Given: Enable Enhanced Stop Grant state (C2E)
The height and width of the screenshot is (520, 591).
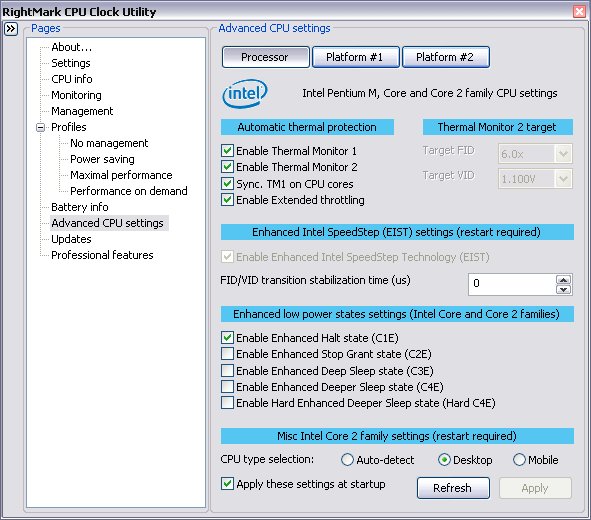Looking at the screenshot, I should 227,354.
